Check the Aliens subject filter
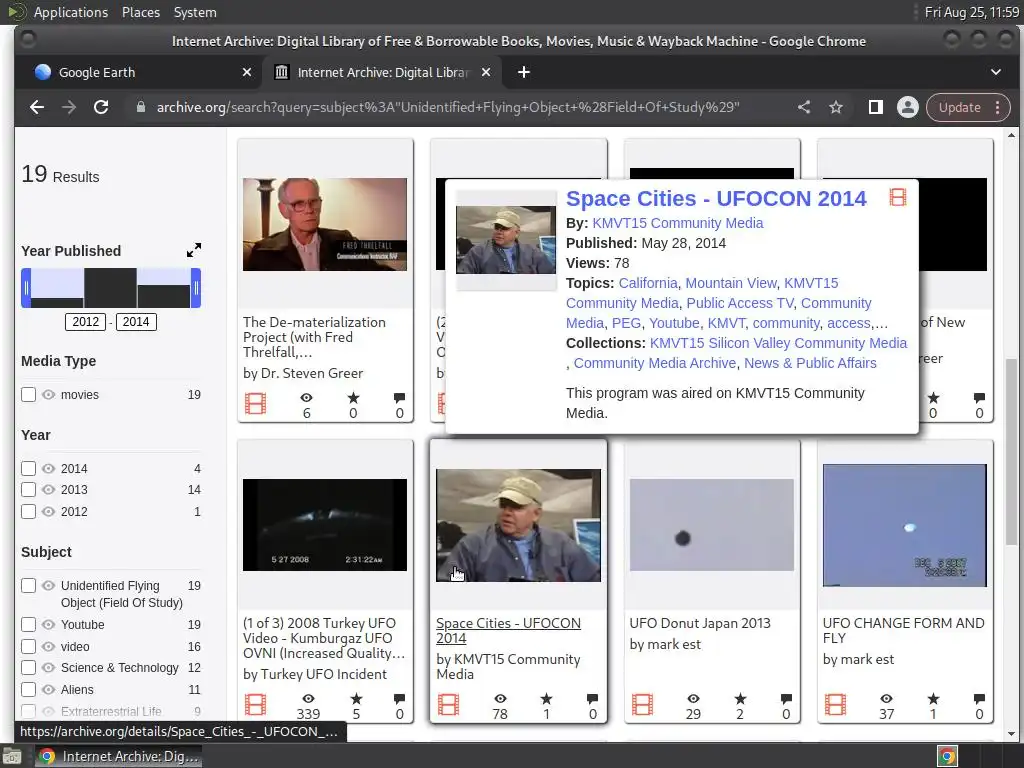 [28, 690]
